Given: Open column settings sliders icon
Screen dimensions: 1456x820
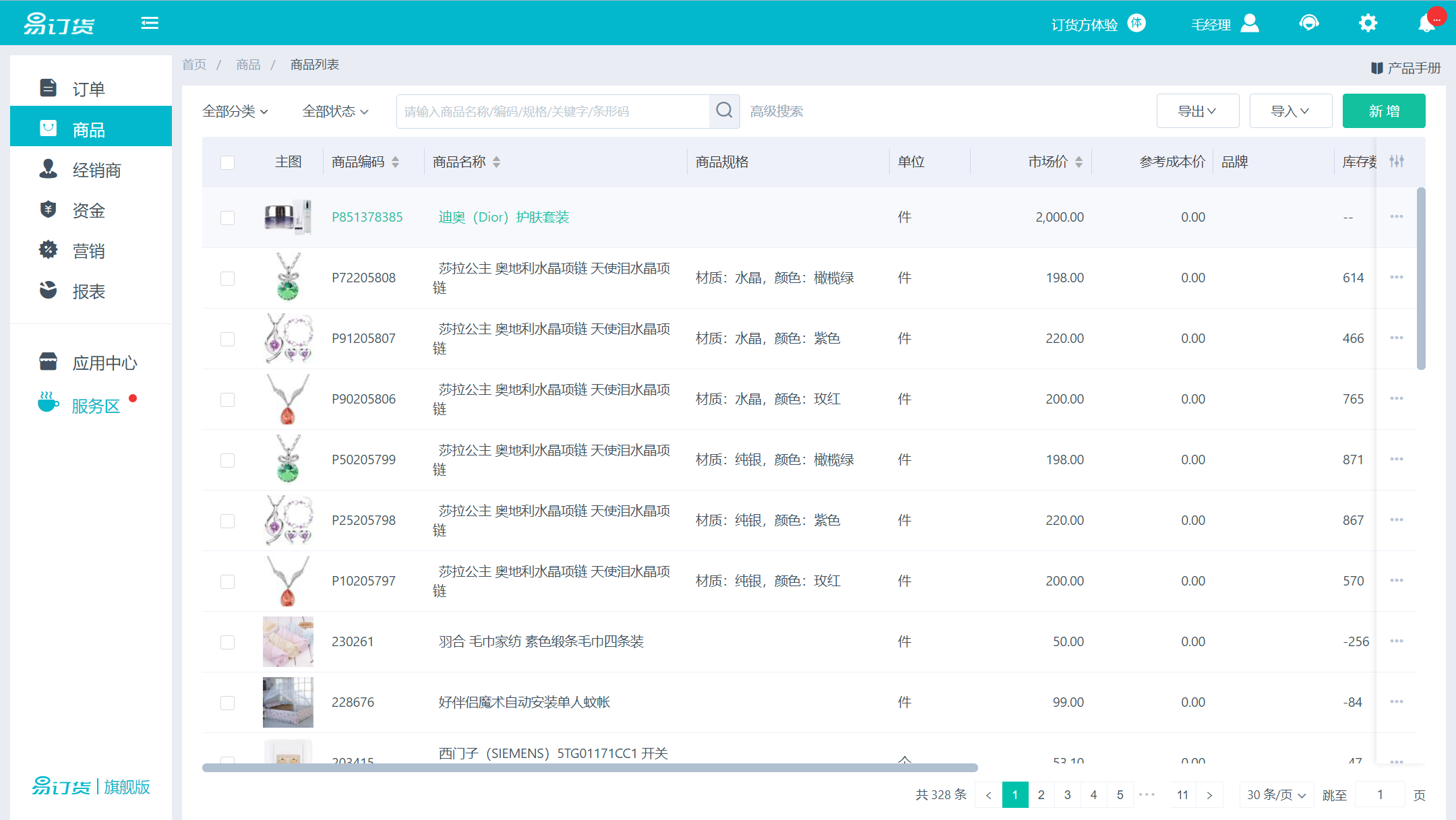Looking at the screenshot, I should pyautogui.click(x=1397, y=162).
